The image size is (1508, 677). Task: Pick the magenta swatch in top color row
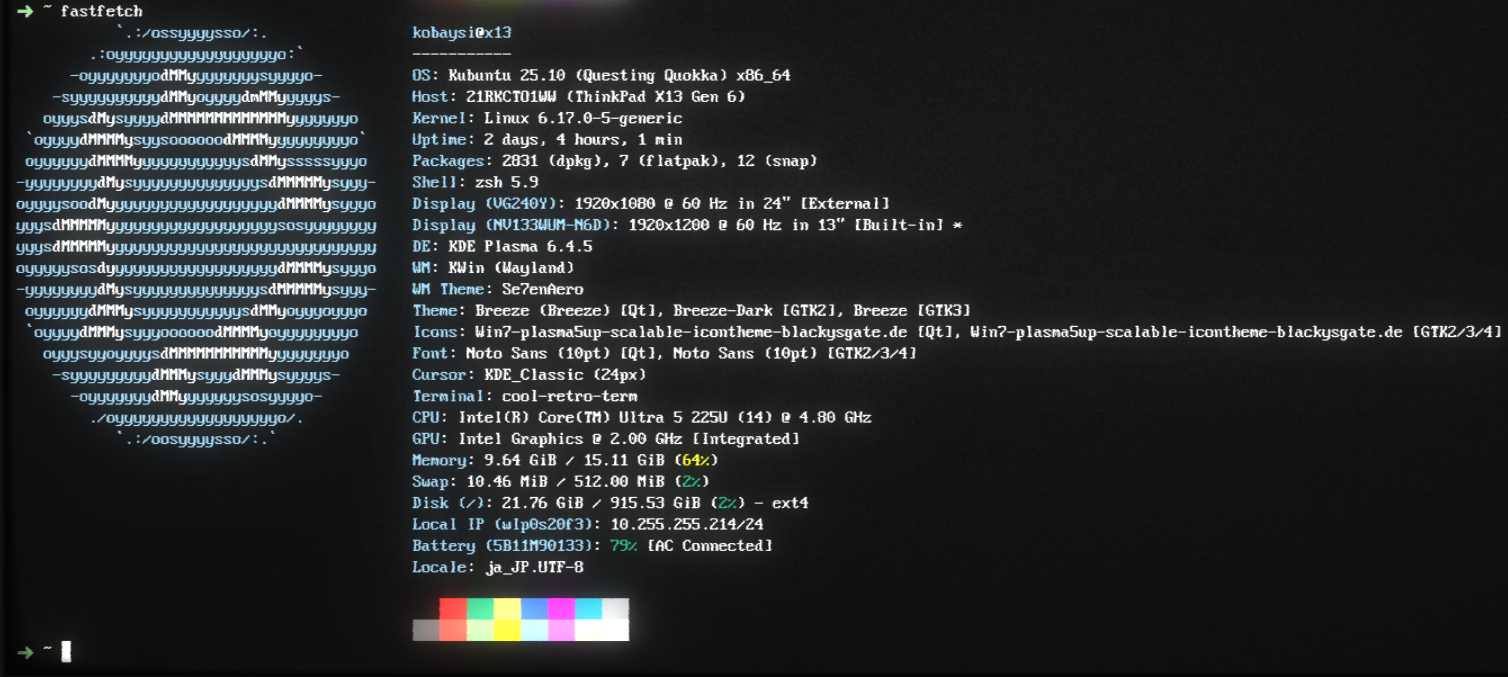coord(561,609)
